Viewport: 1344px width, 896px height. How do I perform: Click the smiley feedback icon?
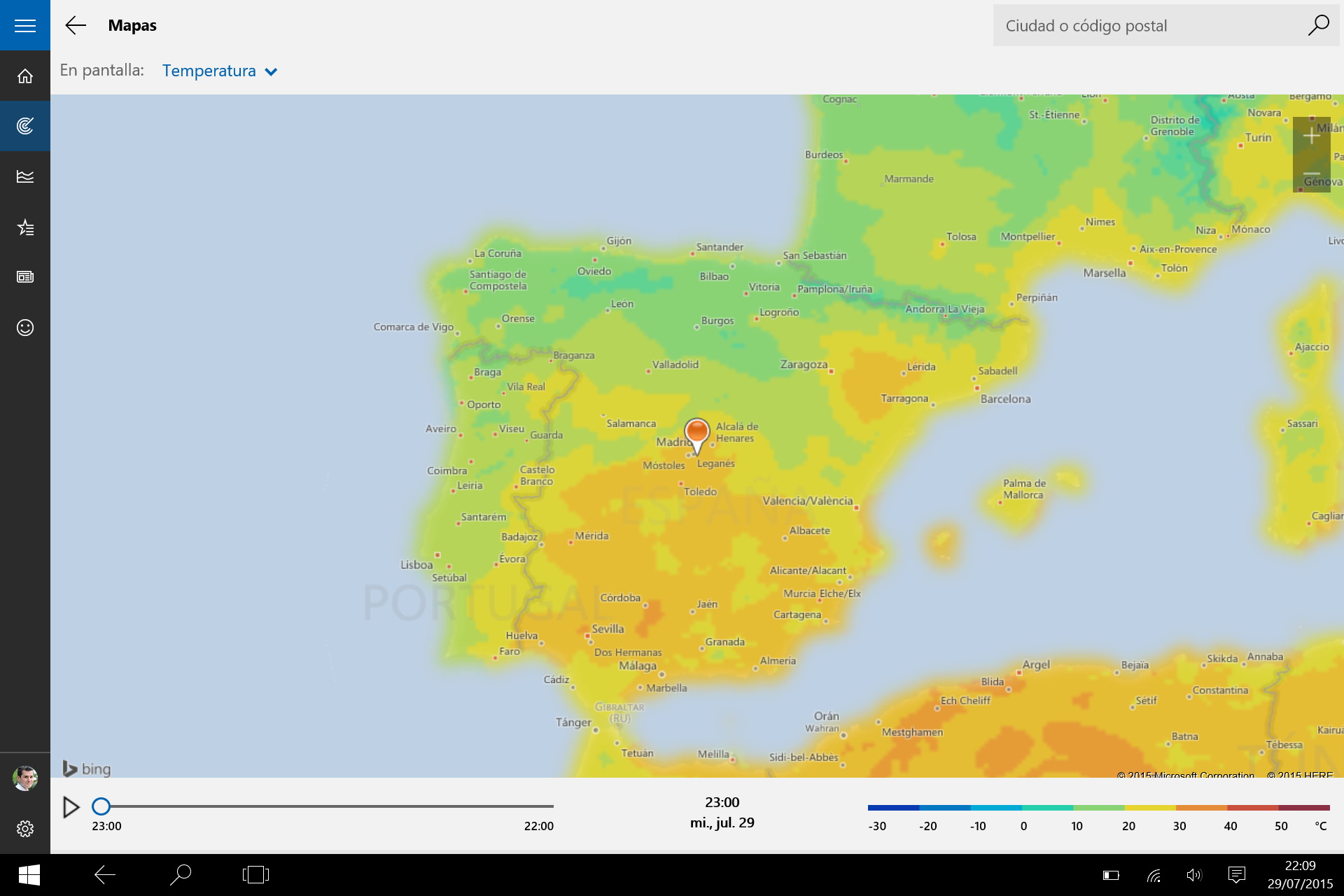[x=25, y=328]
